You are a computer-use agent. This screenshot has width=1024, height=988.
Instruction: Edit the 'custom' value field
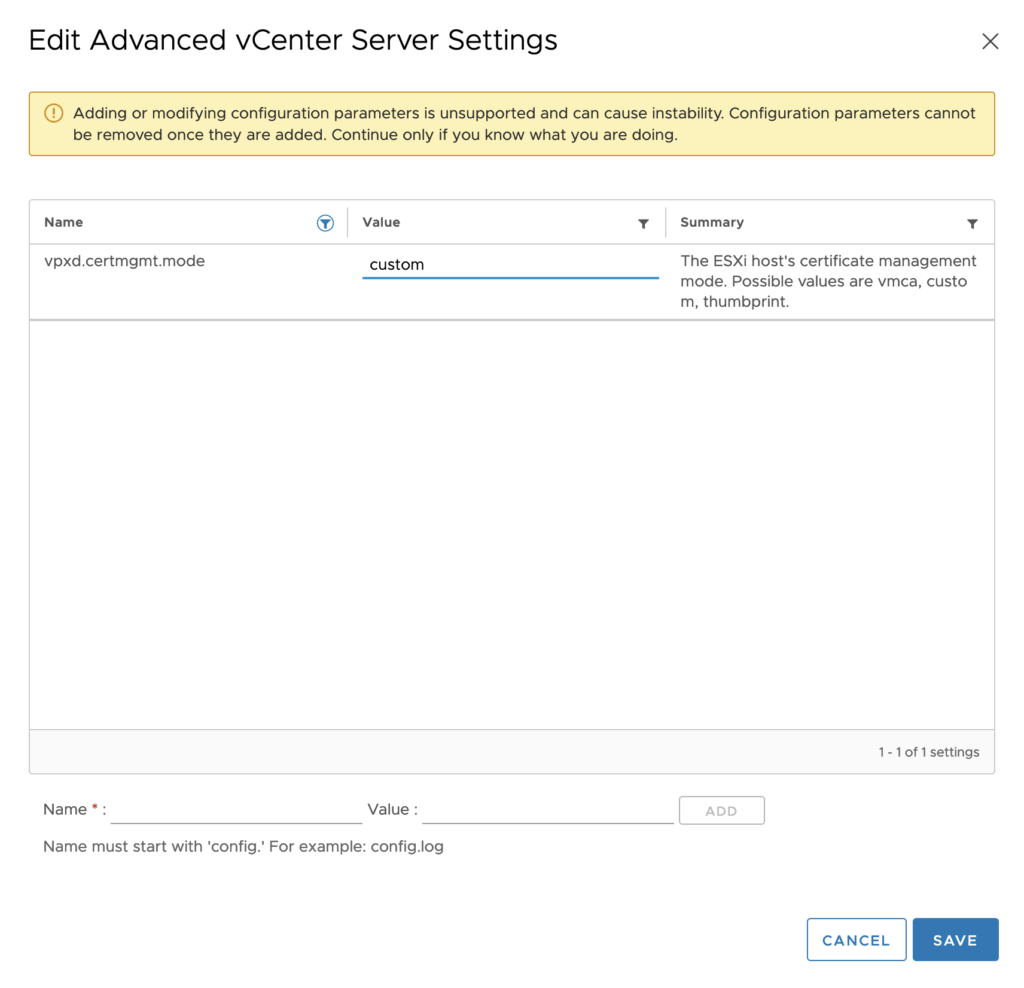point(509,265)
